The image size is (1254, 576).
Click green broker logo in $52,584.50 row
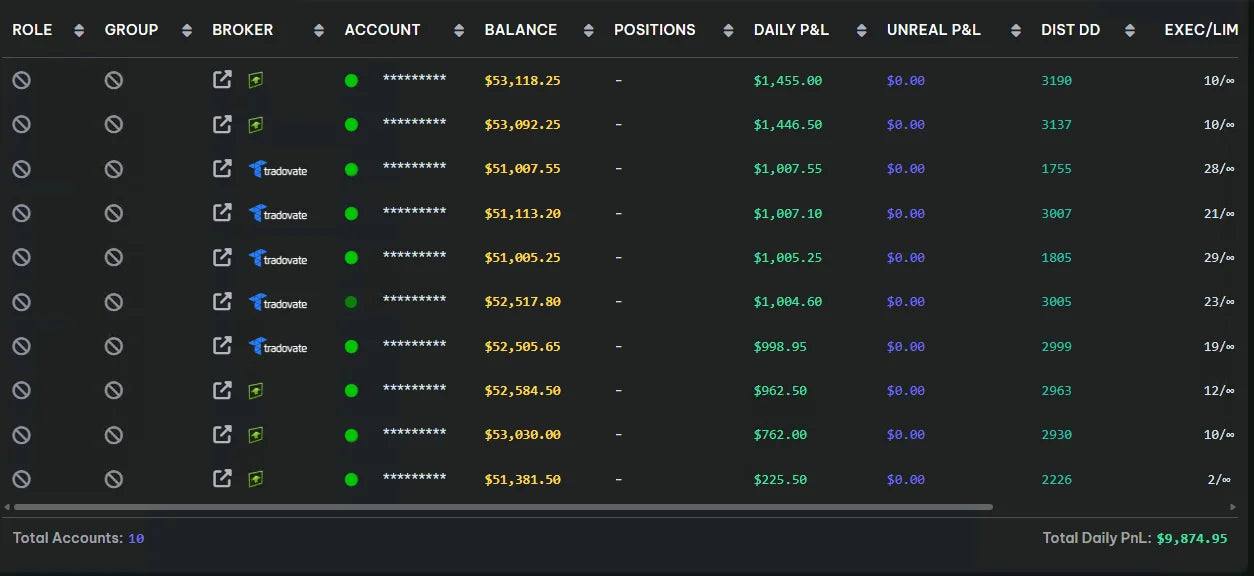click(x=256, y=391)
